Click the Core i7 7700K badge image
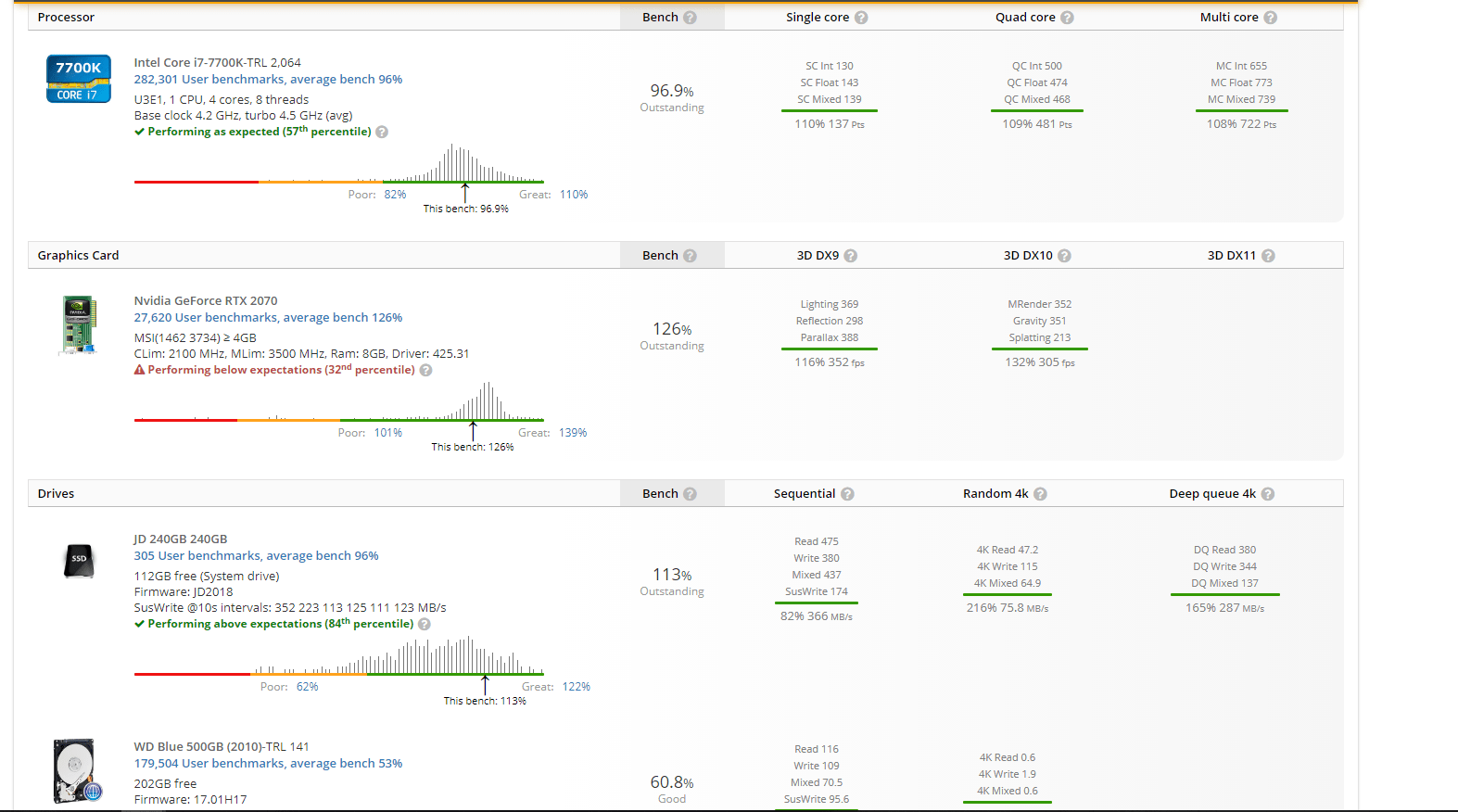 click(x=79, y=79)
